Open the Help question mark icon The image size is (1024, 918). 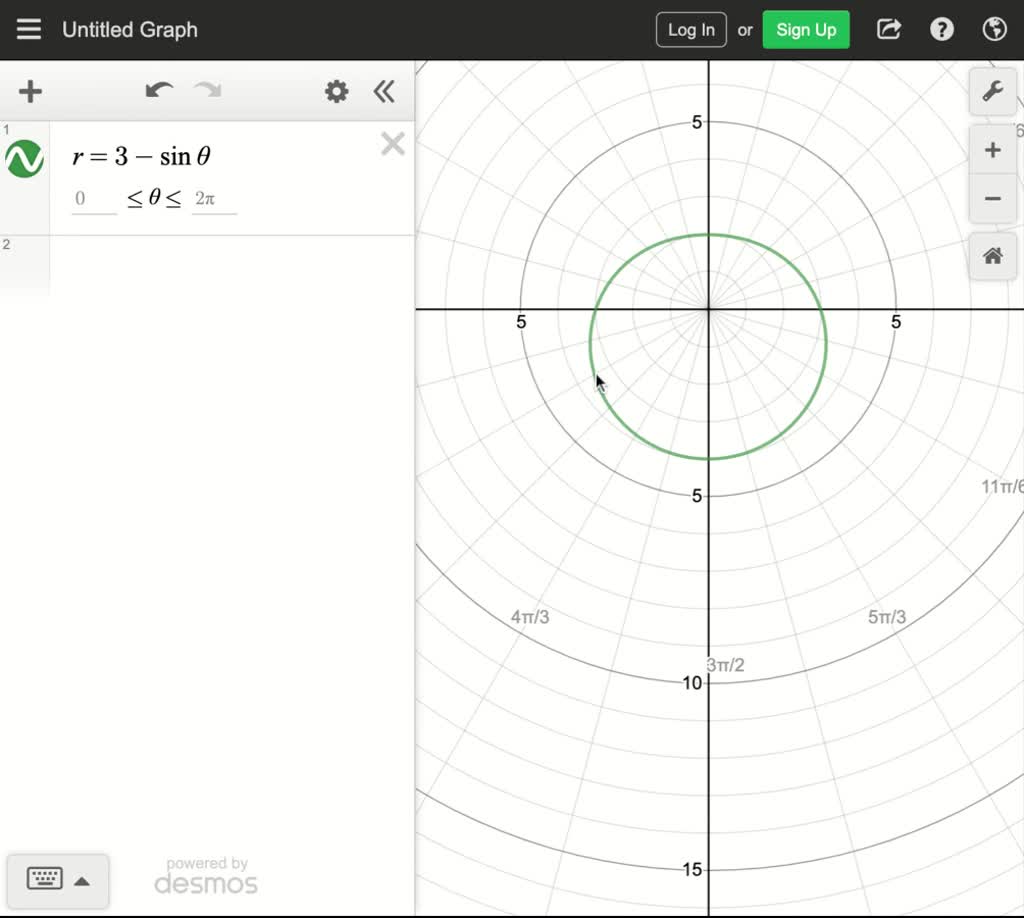tap(942, 29)
